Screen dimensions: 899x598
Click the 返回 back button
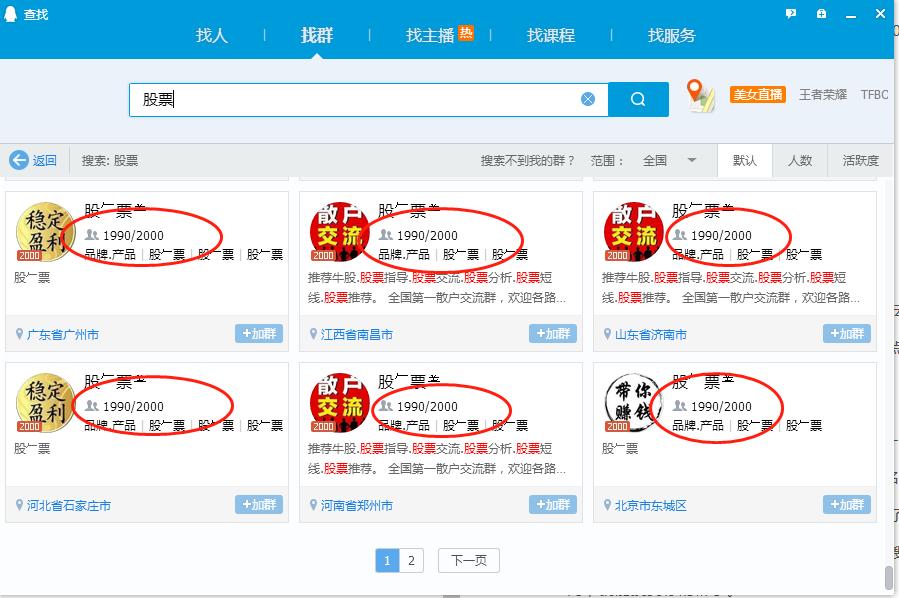[x=33, y=160]
